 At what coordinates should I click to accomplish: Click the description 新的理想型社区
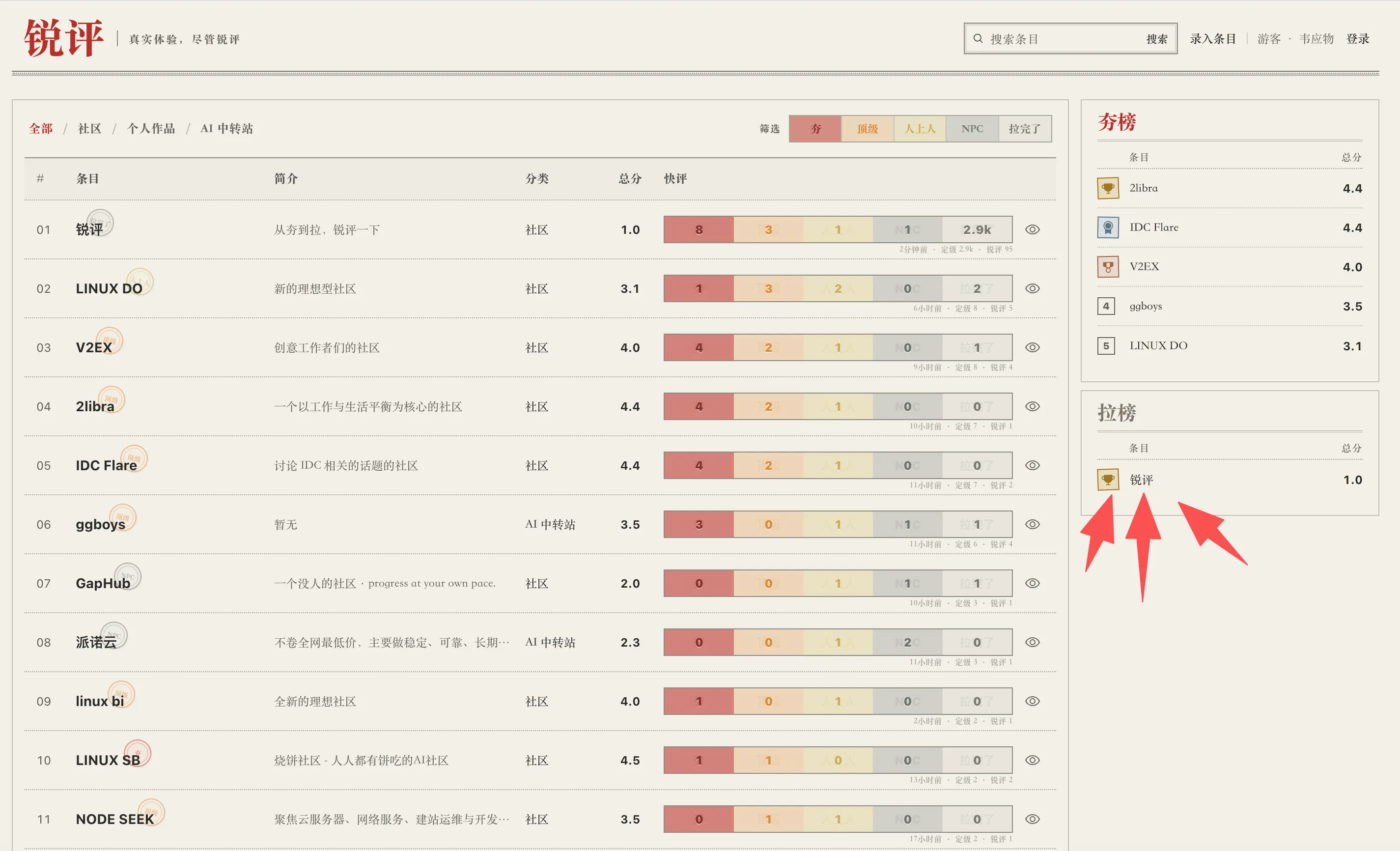click(x=315, y=289)
